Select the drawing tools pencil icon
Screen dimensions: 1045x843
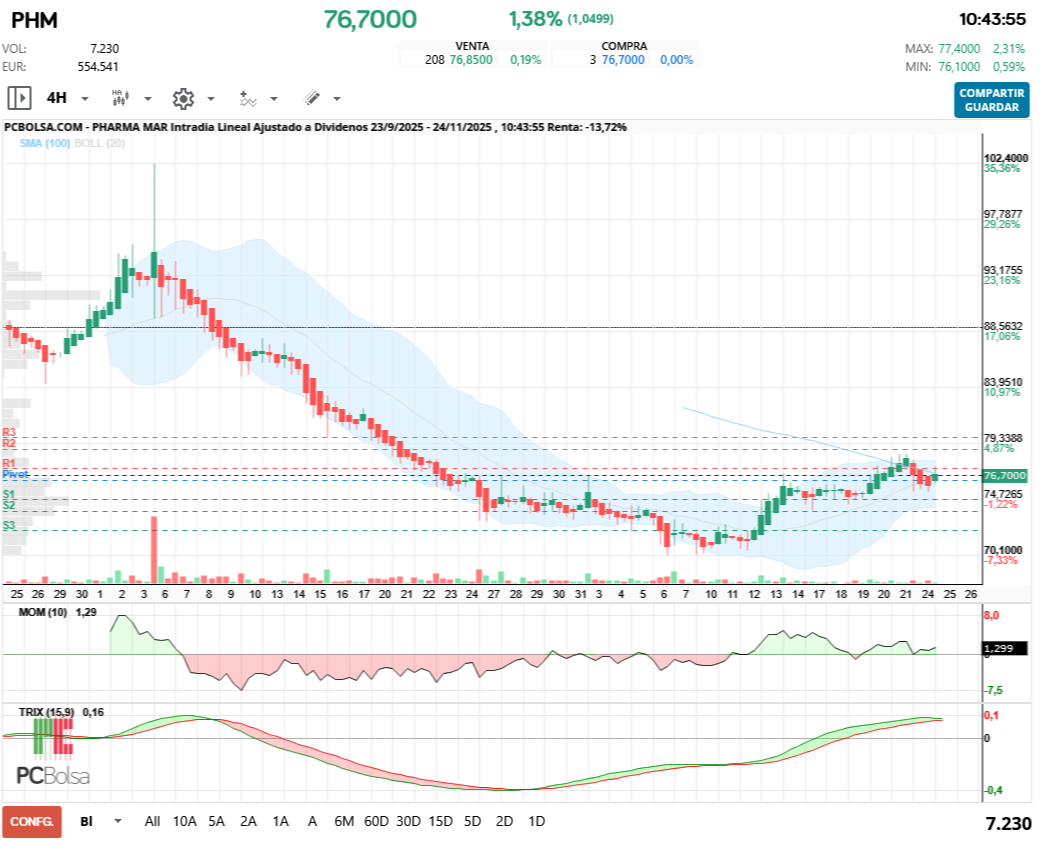[x=310, y=97]
